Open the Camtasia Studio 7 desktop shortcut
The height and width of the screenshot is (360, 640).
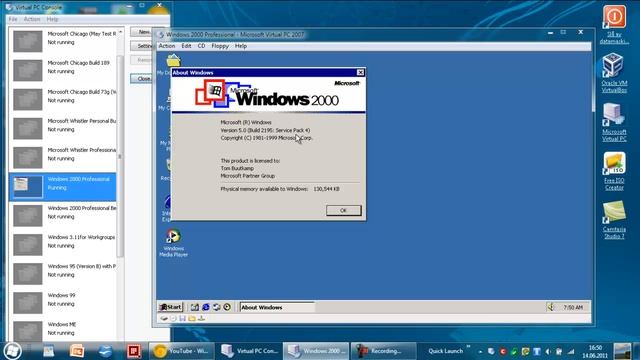pyautogui.click(x=614, y=220)
